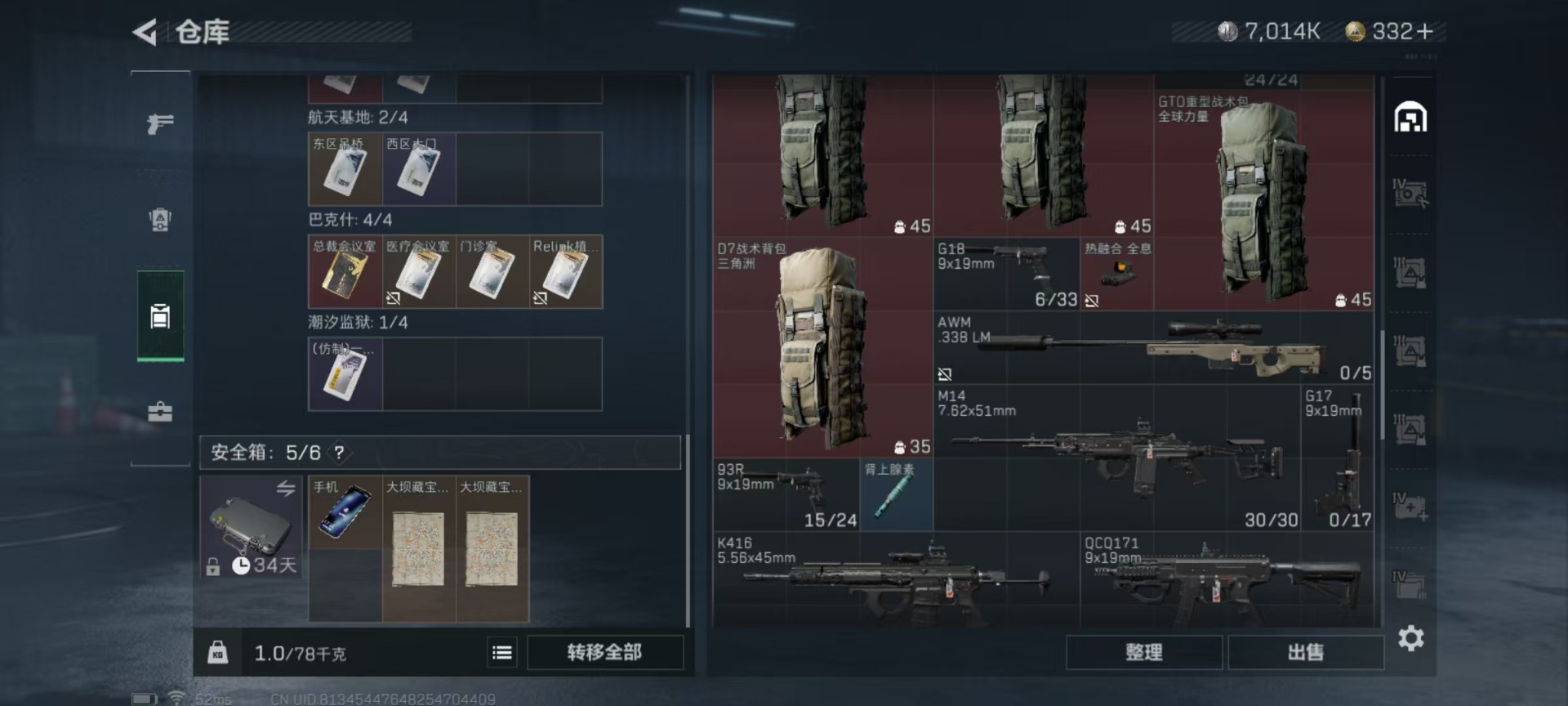Click the 整理 organize button
Viewport: 1568px width, 706px height.
[x=1143, y=652]
